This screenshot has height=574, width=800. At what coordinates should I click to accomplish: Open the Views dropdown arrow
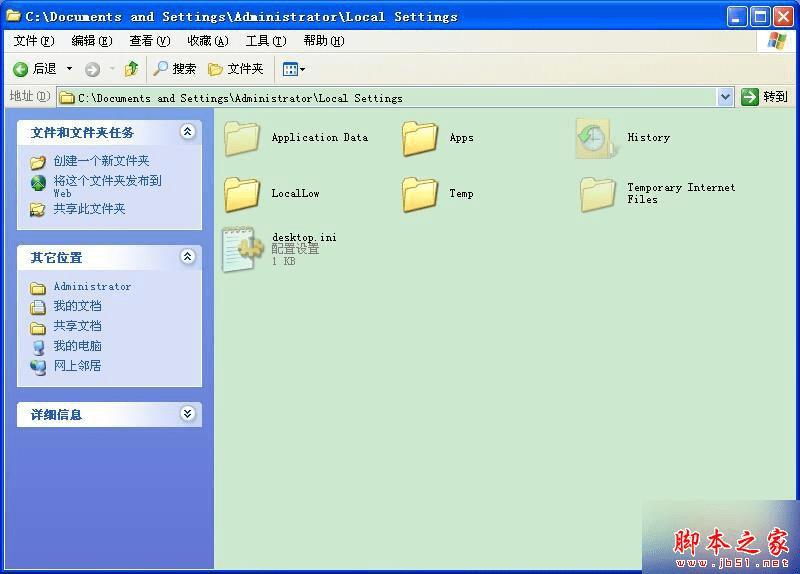tap(303, 69)
